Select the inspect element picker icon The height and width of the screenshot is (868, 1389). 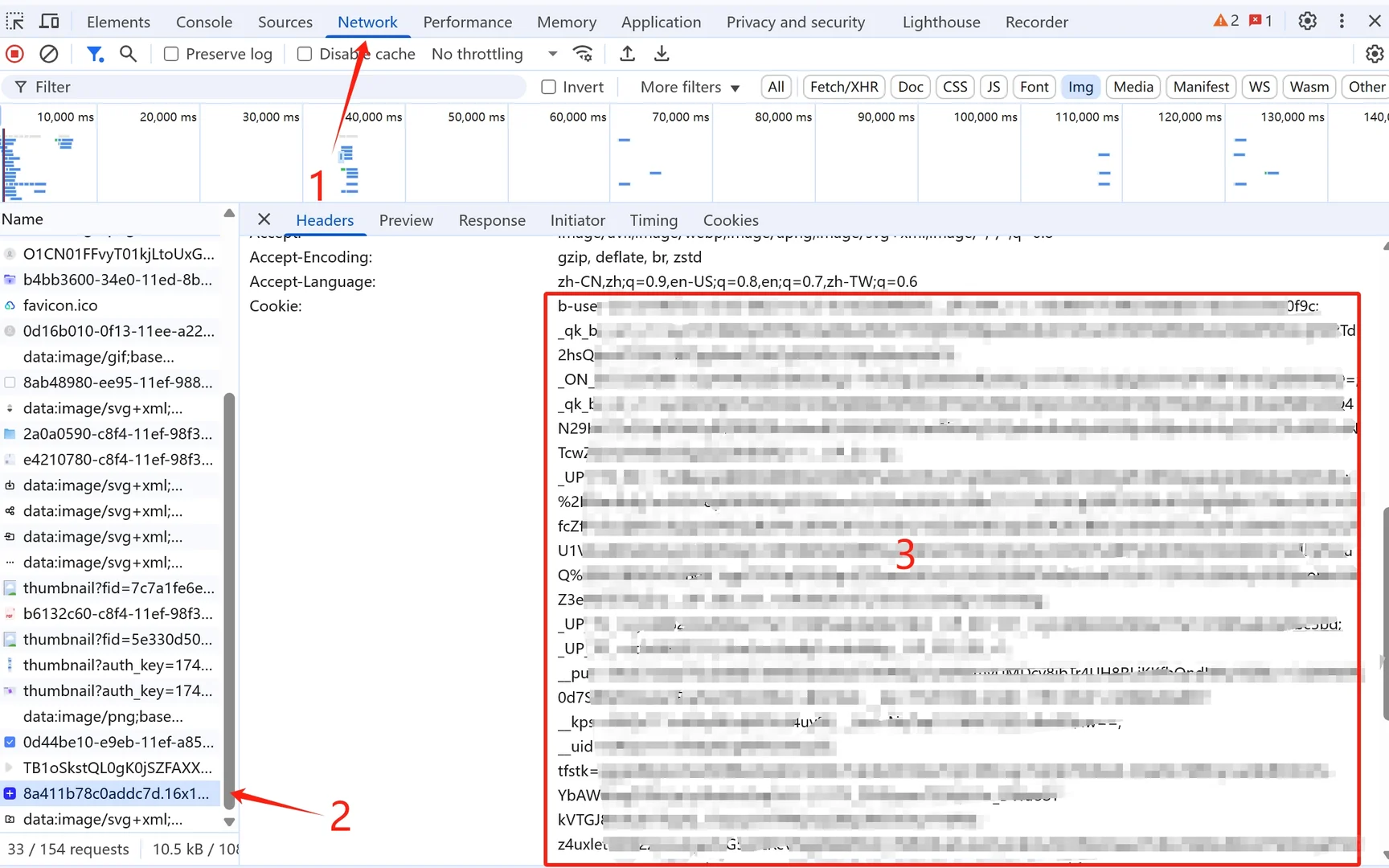pos(15,21)
